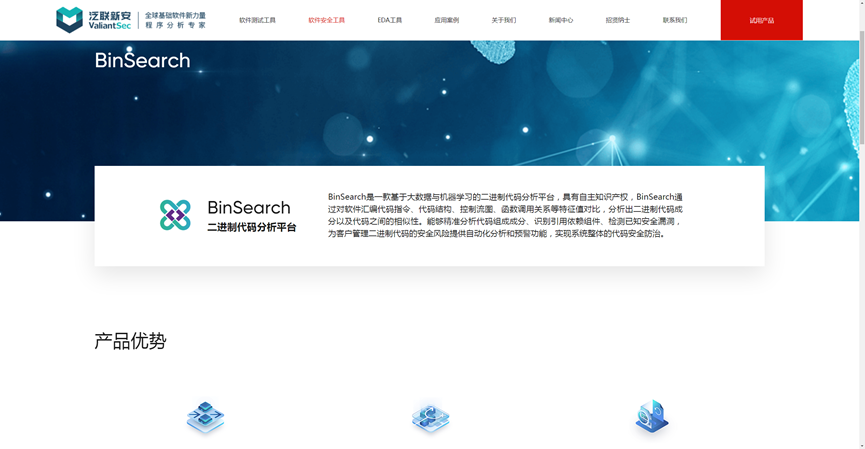Viewport: 865px width, 449px height.
Task: Visit the 新闻中心 section
Action: point(561,20)
